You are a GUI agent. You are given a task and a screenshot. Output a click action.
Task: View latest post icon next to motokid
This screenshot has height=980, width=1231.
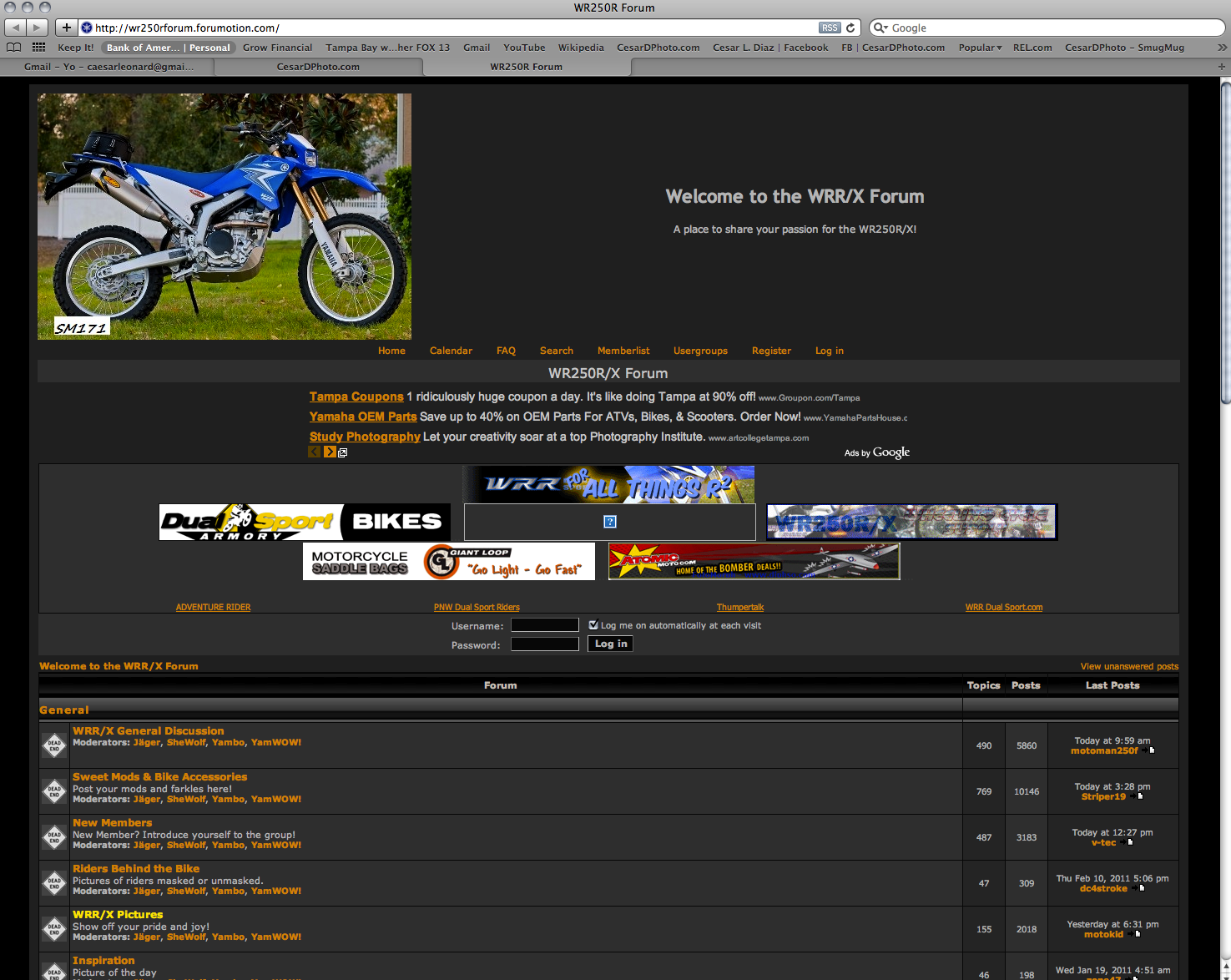tap(1136, 934)
